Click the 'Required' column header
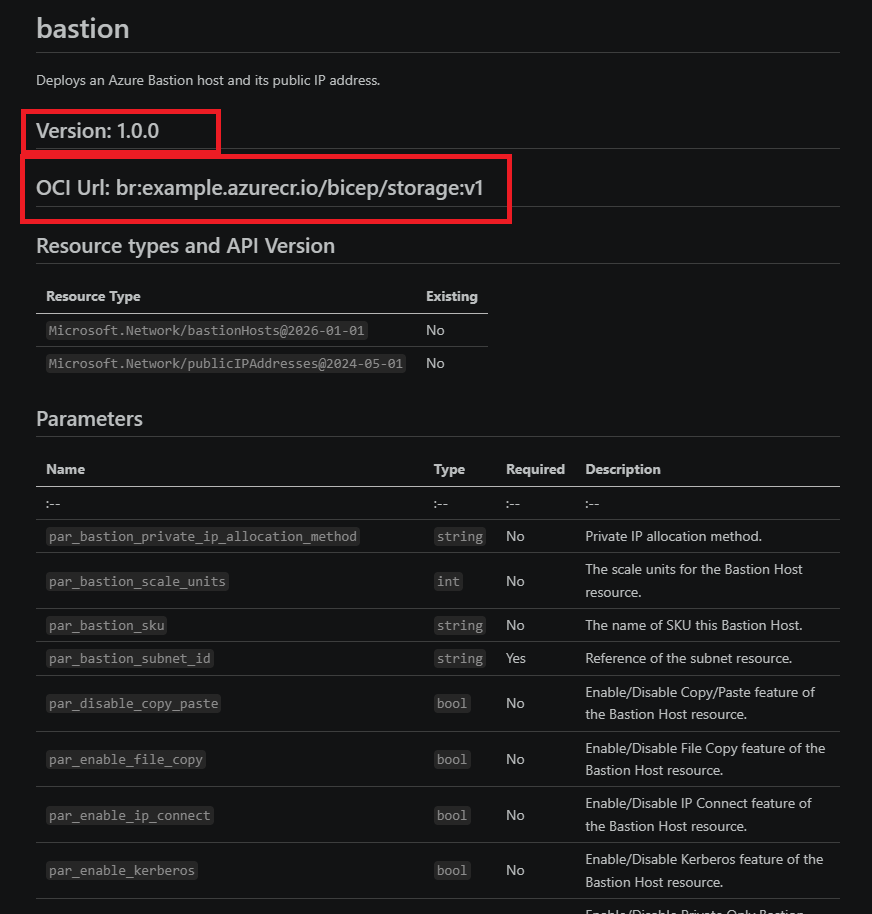This screenshot has height=914, width=872. pyautogui.click(x=535, y=469)
